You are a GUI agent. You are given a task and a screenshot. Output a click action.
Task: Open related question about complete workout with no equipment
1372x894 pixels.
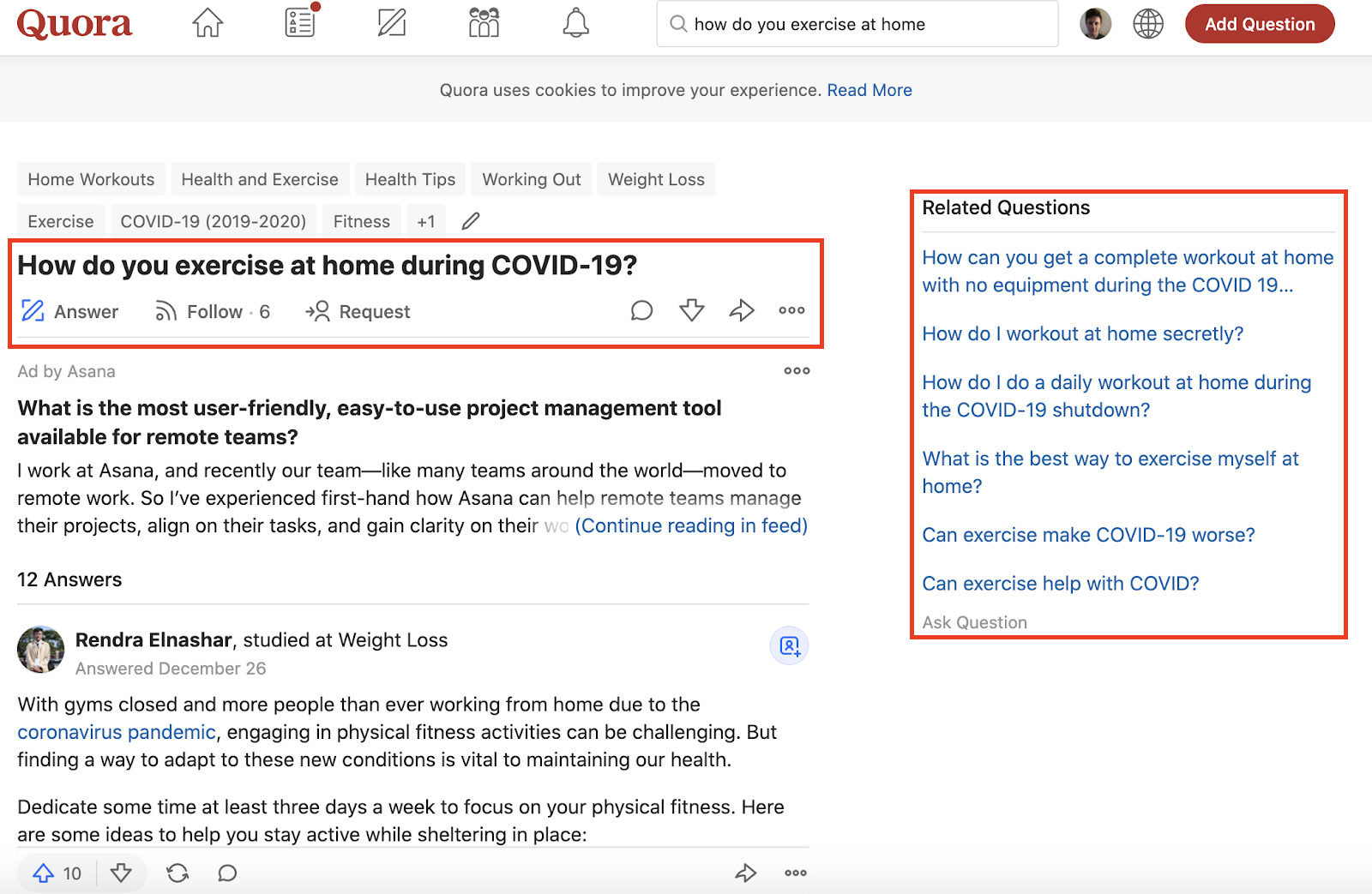pos(1128,271)
